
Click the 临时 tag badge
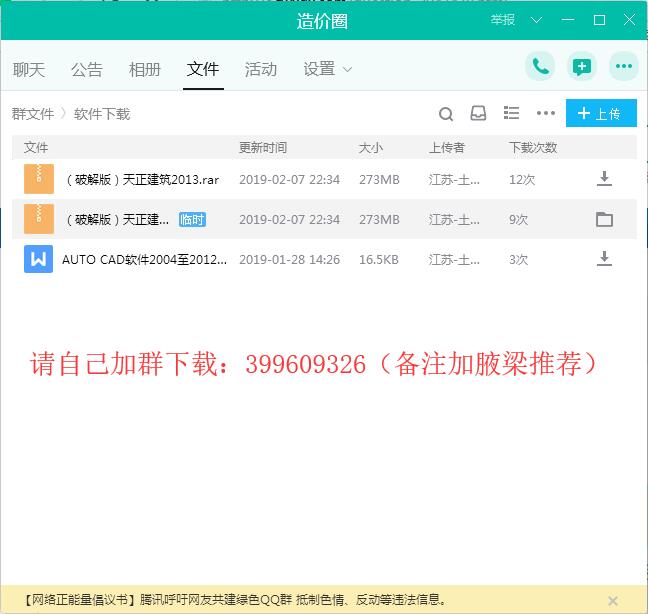tap(192, 219)
